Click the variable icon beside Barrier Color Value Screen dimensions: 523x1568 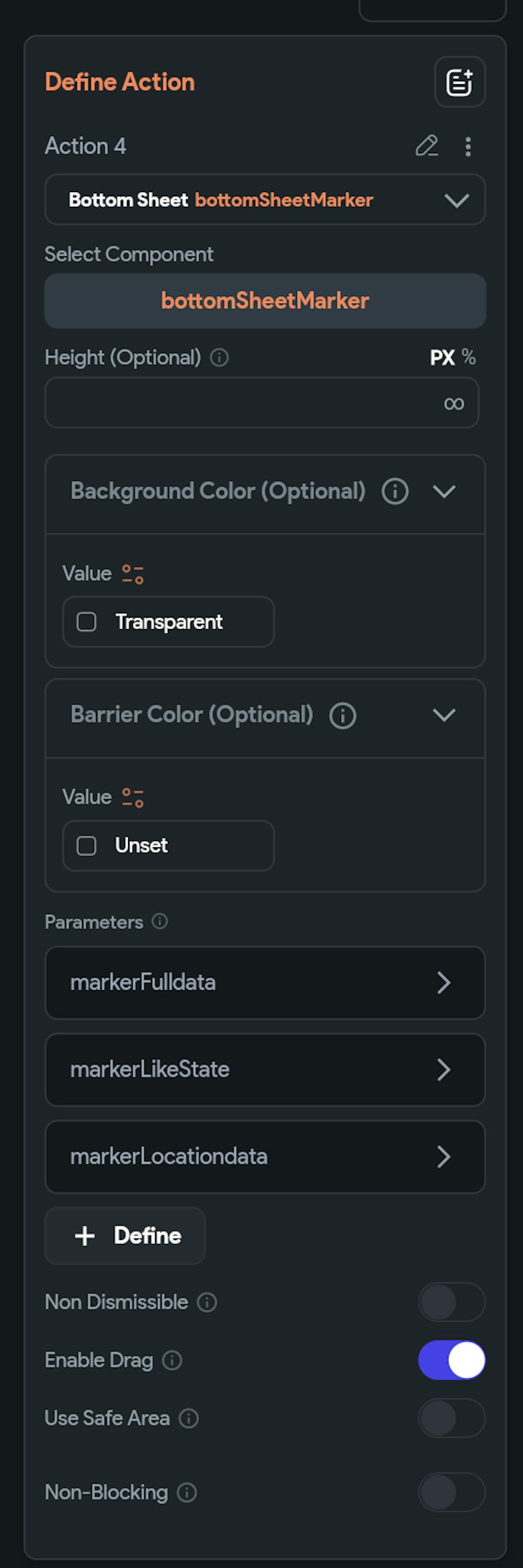click(132, 798)
